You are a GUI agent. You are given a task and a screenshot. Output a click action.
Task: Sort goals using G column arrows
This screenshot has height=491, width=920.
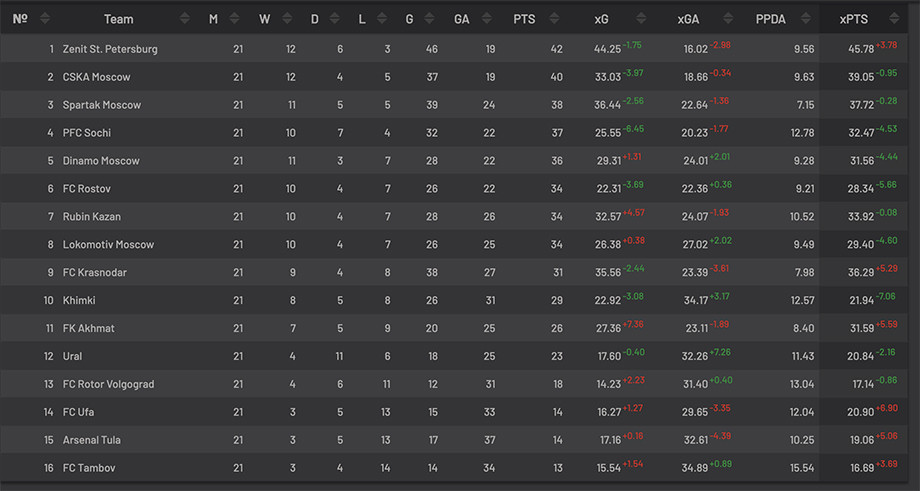pos(430,19)
